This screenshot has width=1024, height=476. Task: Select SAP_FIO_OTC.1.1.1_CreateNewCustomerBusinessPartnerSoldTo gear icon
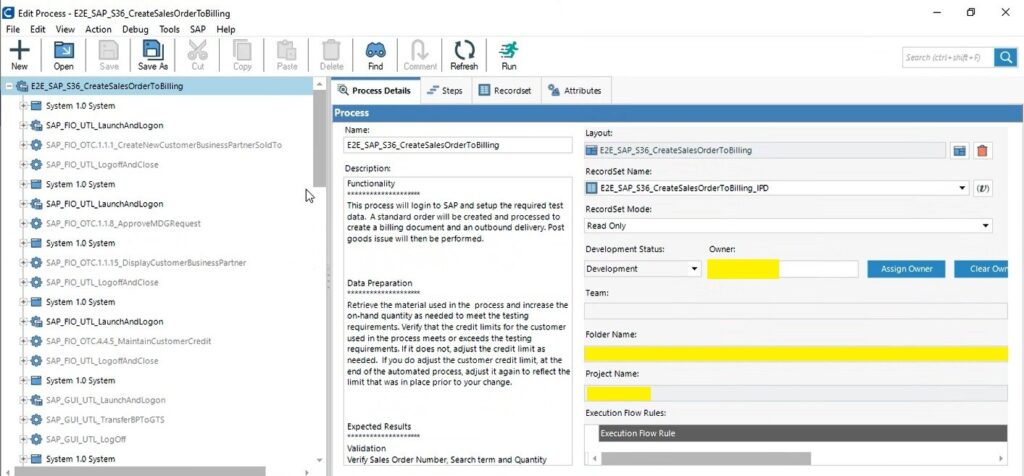point(36,145)
